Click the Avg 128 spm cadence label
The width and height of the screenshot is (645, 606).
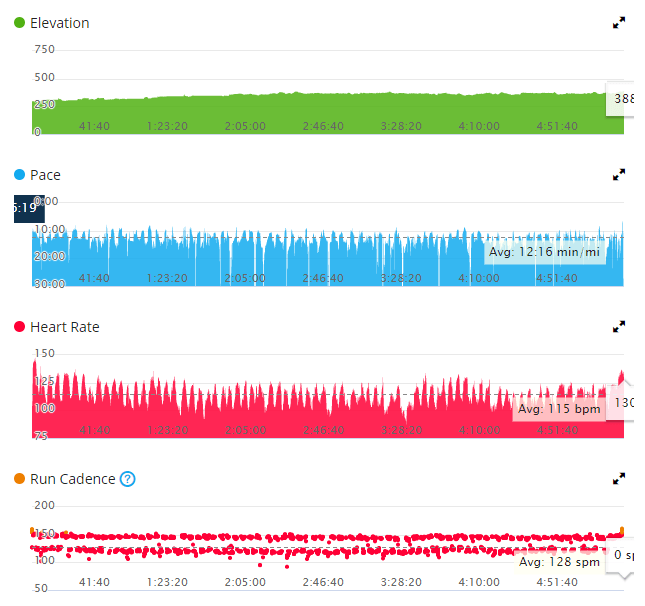(x=559, y=562)
